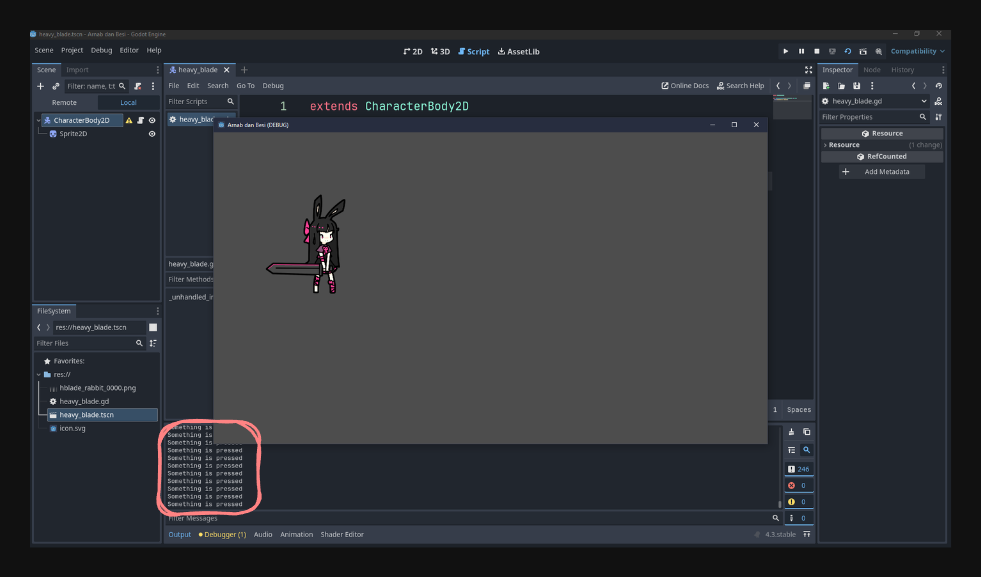Switch to the Node tab

coord(872,70)
